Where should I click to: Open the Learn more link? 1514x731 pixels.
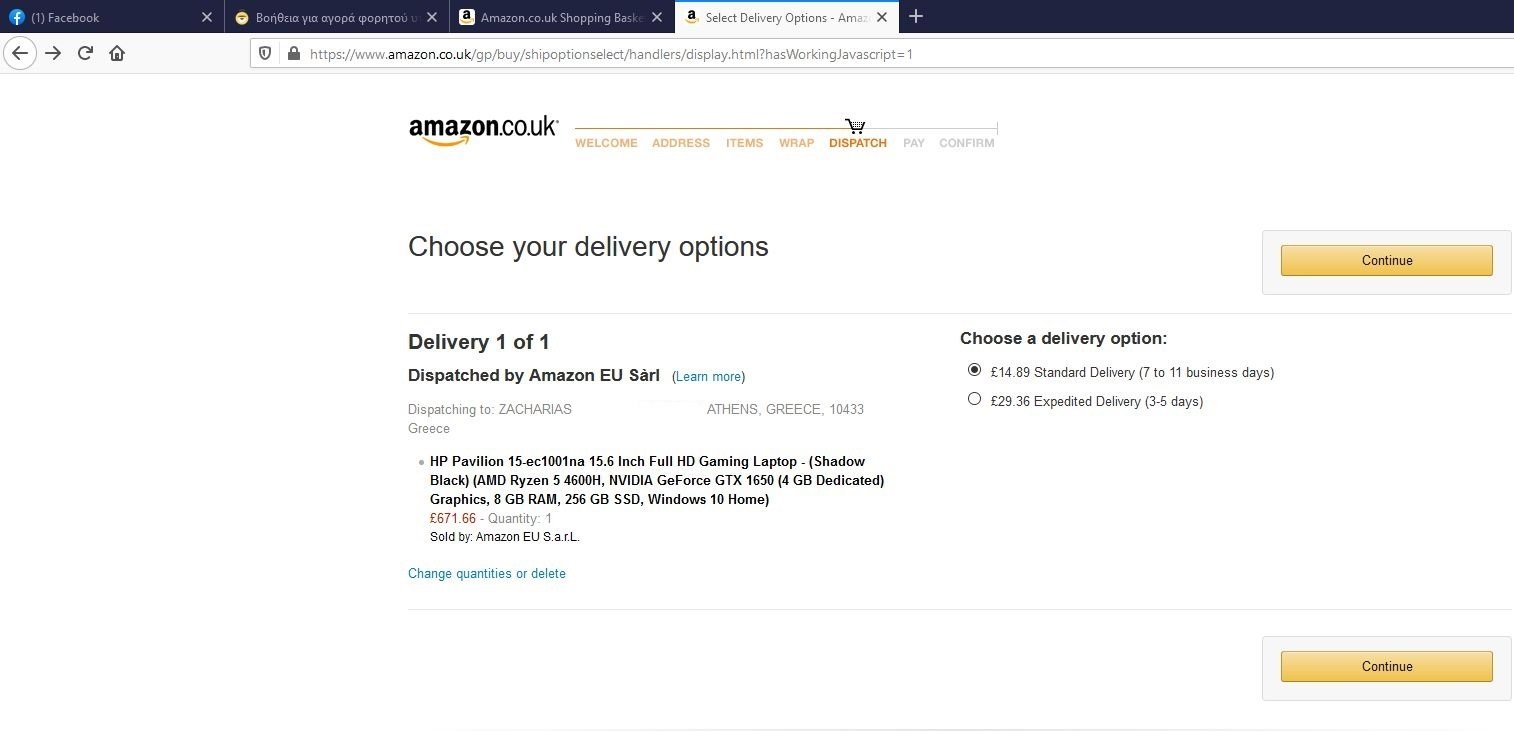pos(708,377)
